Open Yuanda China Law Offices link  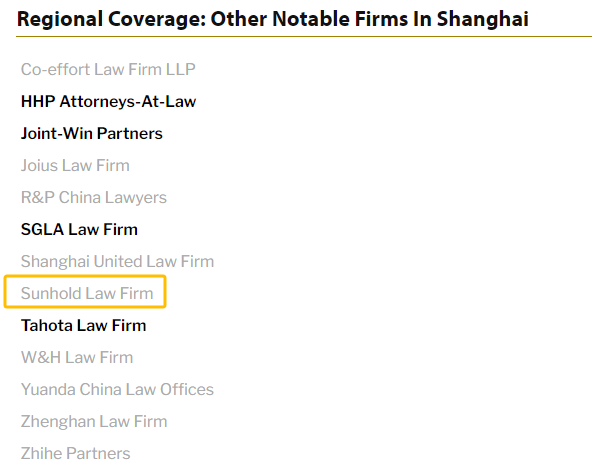[117, 389]
